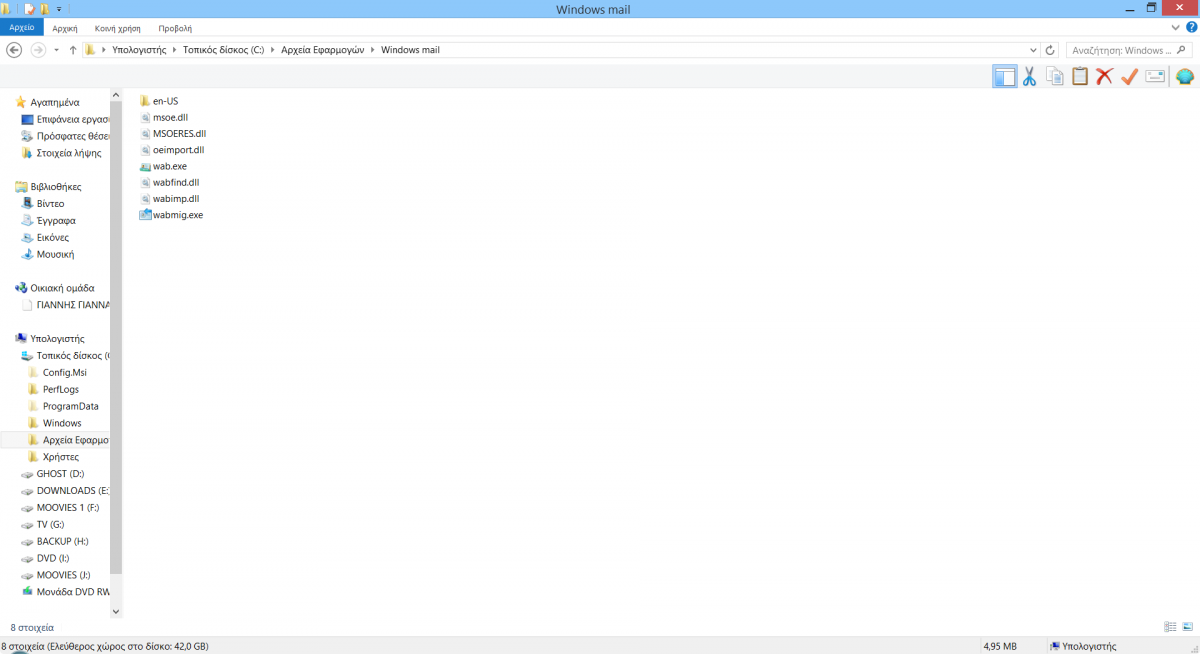
Task: Select the wabfind.dll file
Action: (169, 182)
